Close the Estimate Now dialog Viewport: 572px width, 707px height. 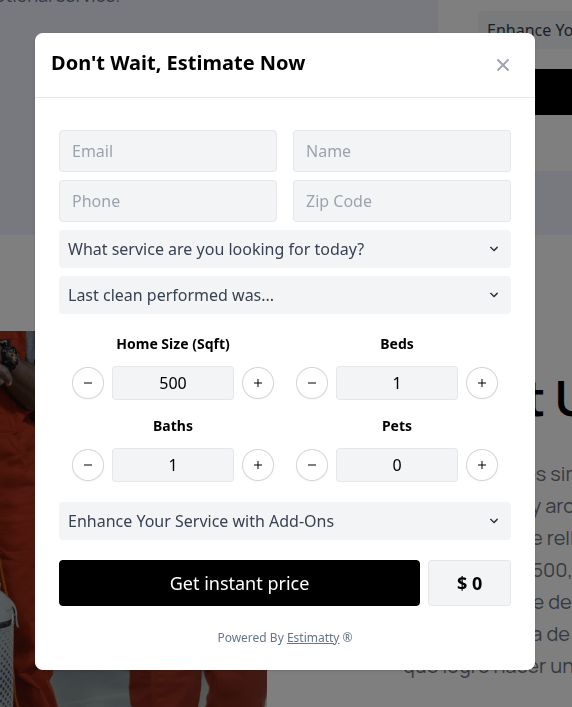(x=503, y=65)
